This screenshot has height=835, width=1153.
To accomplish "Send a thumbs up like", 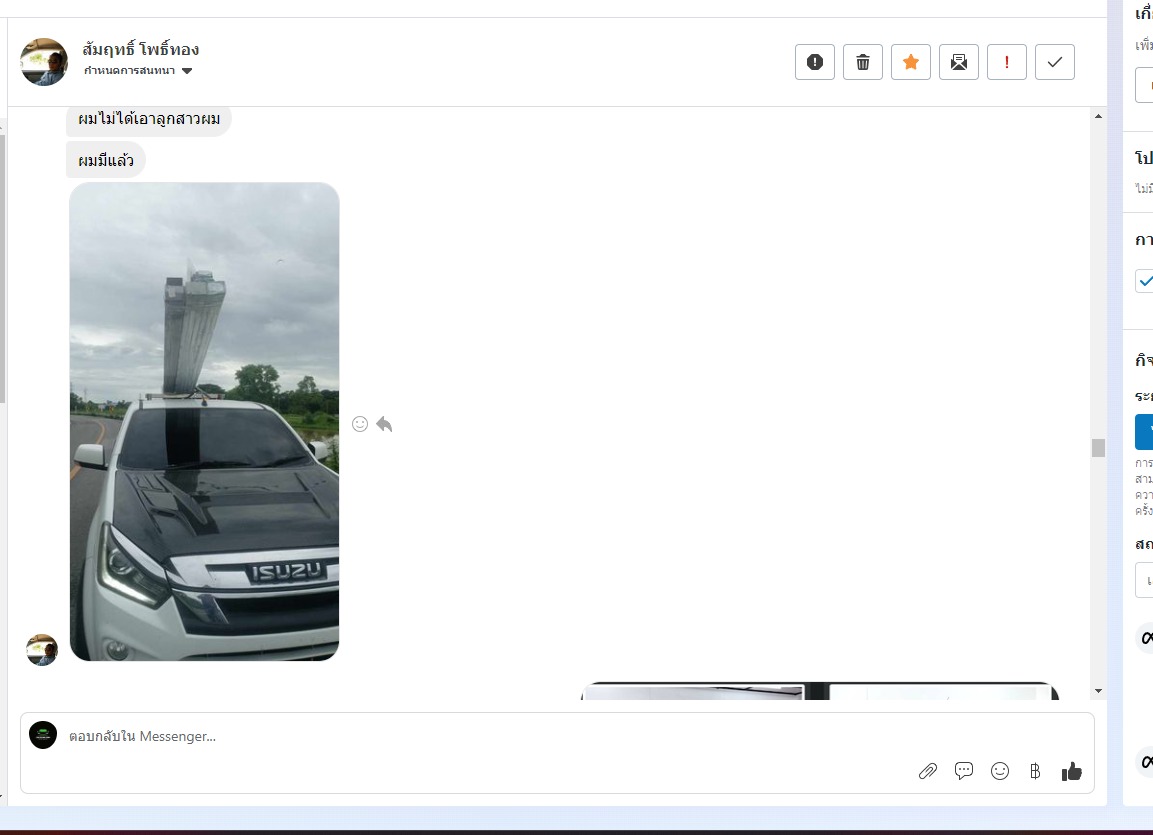I will (x=1071, y=771).
